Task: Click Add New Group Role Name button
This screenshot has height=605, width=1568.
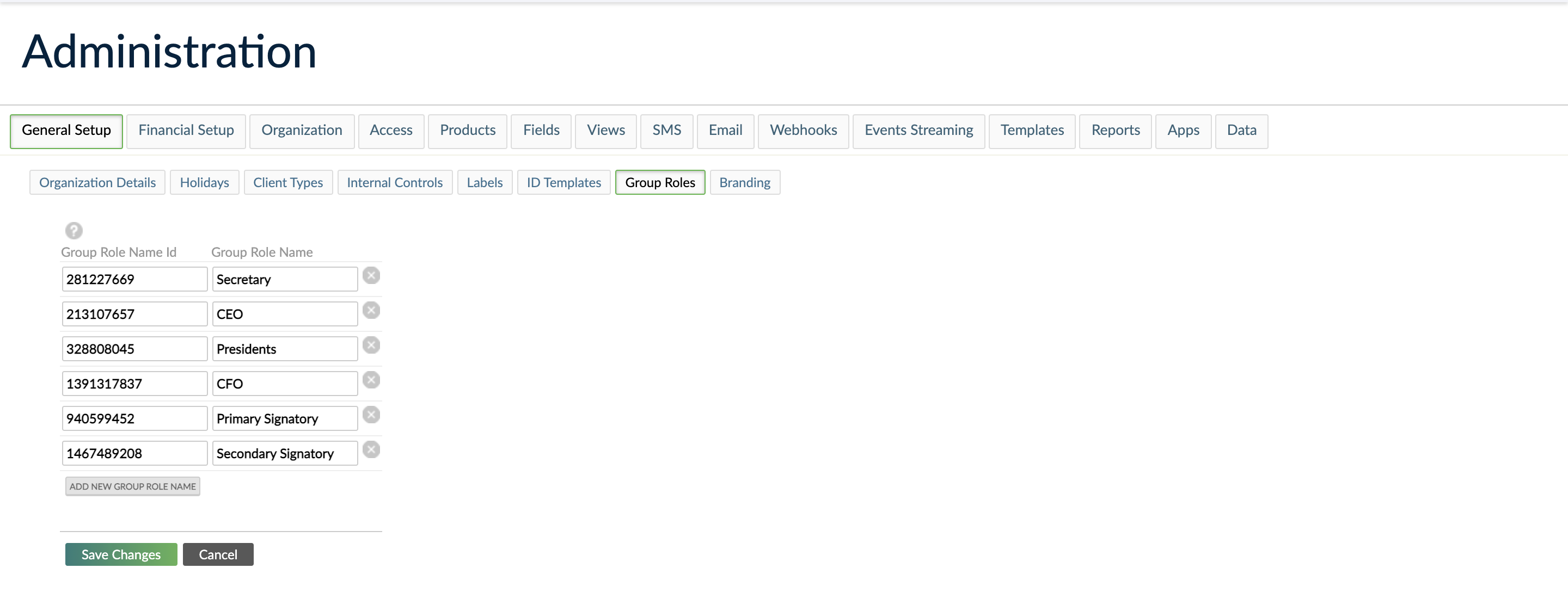Action: tap(133, 486)
